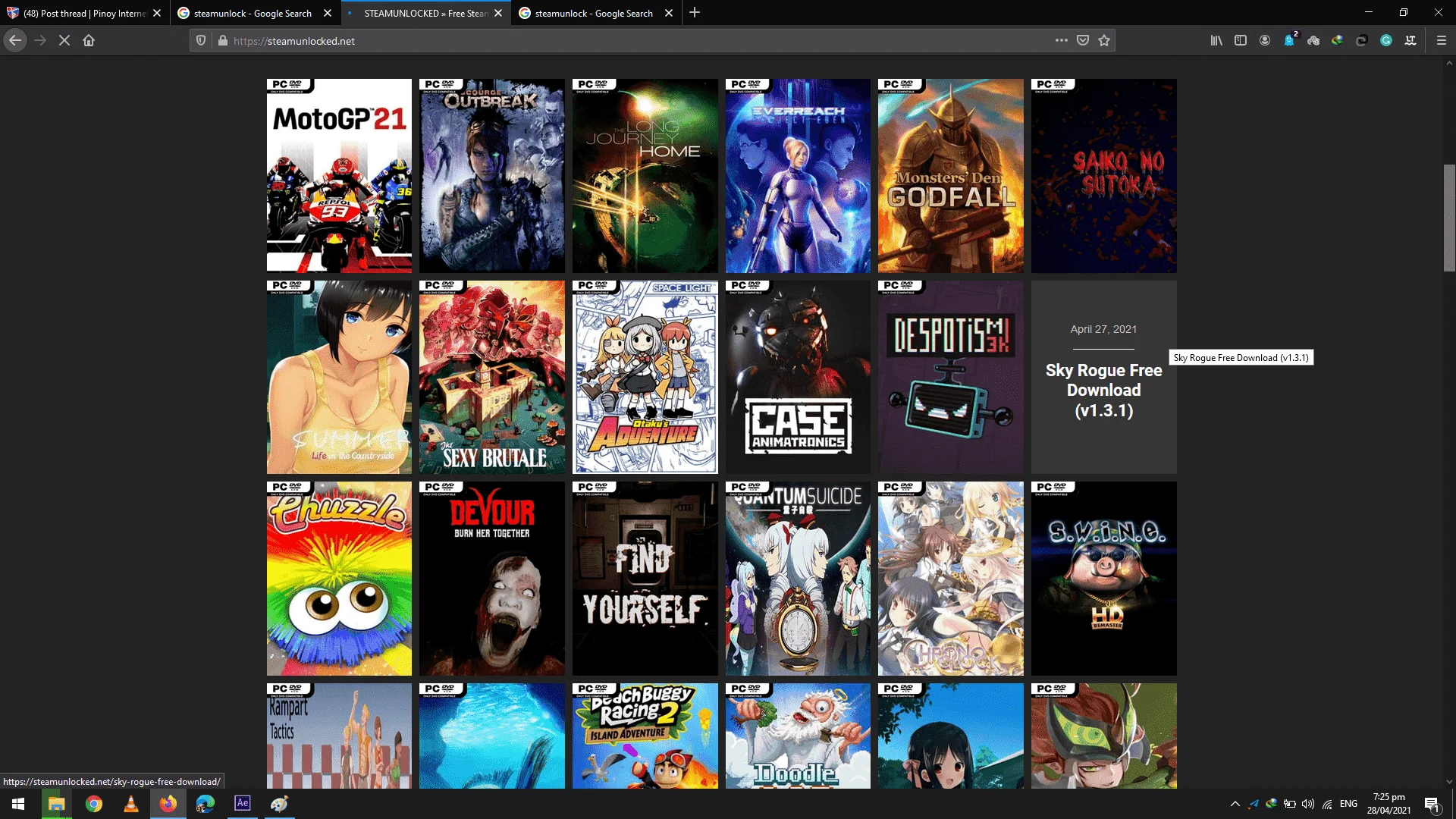This screenshot has width=1456, height=819.
Task: Open the Everreach Project Eden cover
Action: pyautogui.click(x=798, y=176)
